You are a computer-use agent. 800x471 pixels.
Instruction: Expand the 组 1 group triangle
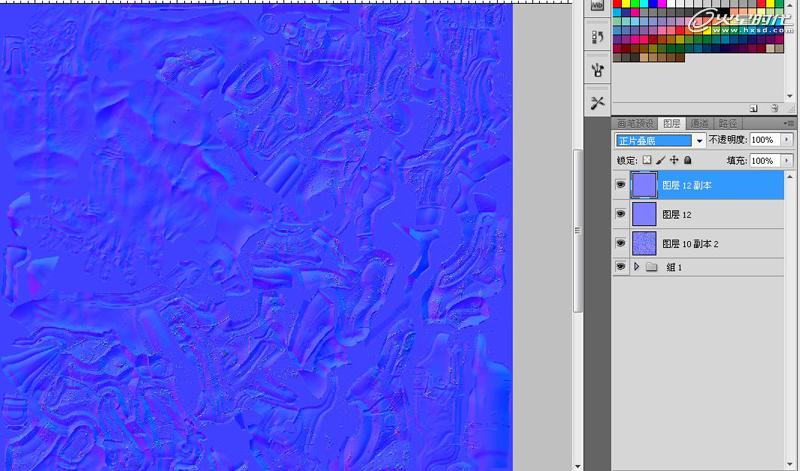636,267
